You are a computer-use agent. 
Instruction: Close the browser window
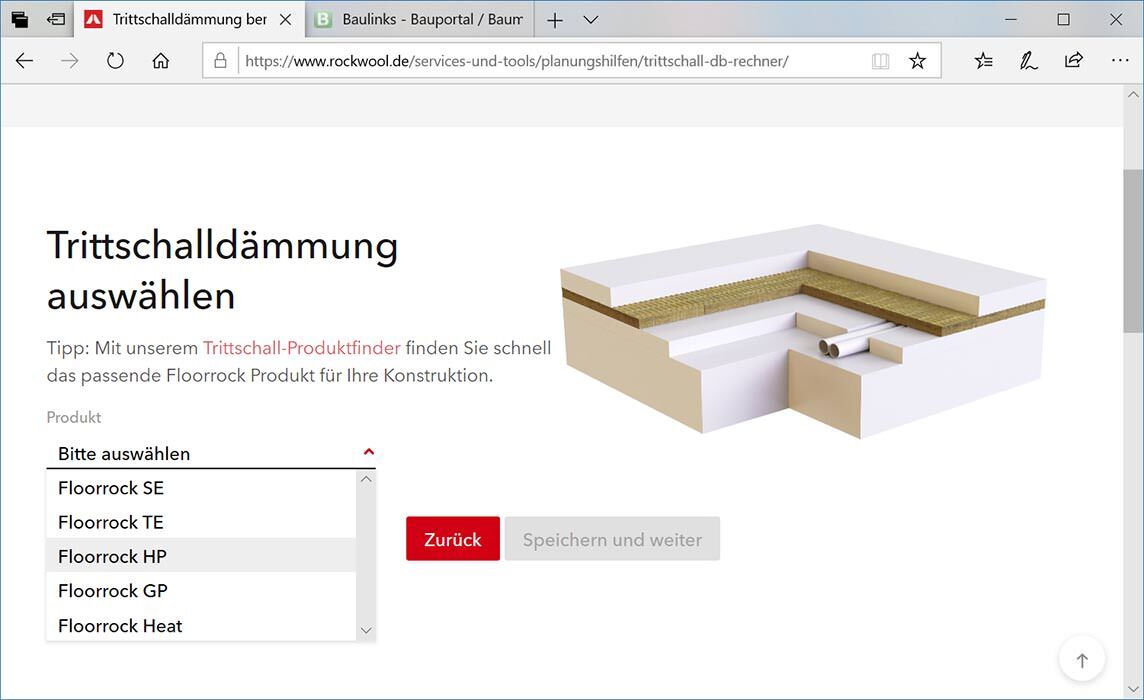tap(1116, 20)
